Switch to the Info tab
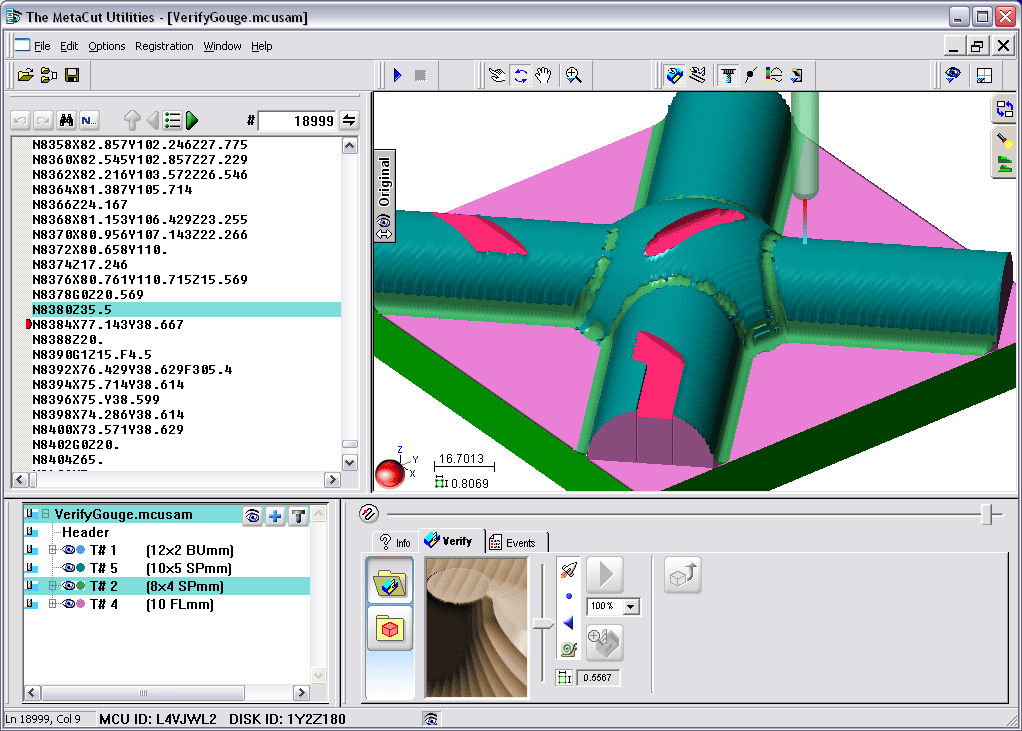This screenshot has width=1022, height=731. [x=395, y=542]
